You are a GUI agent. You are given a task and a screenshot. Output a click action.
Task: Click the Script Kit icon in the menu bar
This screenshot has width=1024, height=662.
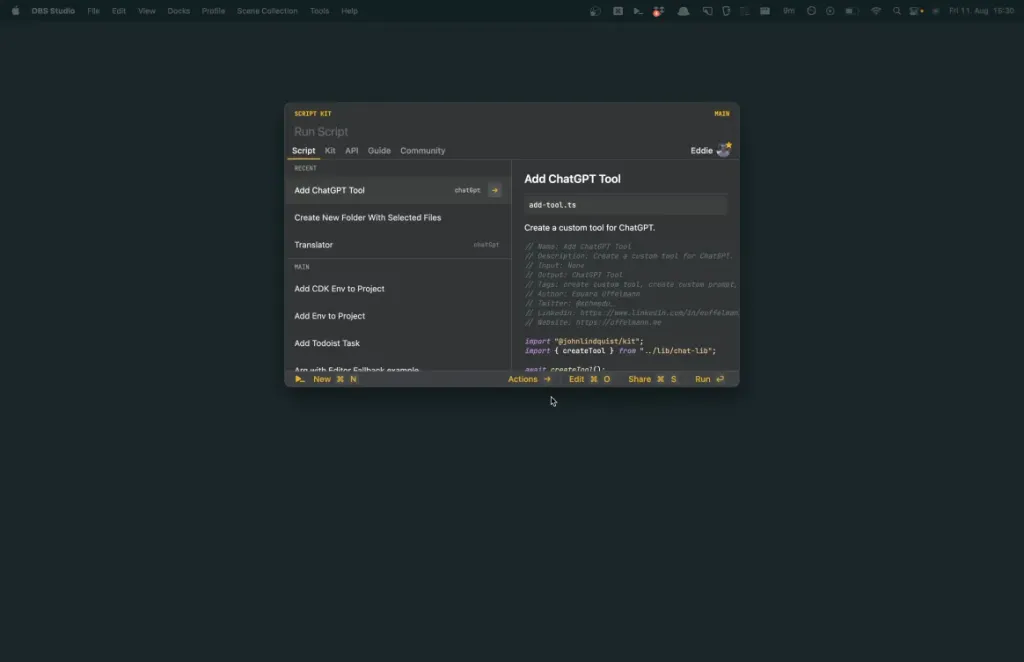point(638,11)
